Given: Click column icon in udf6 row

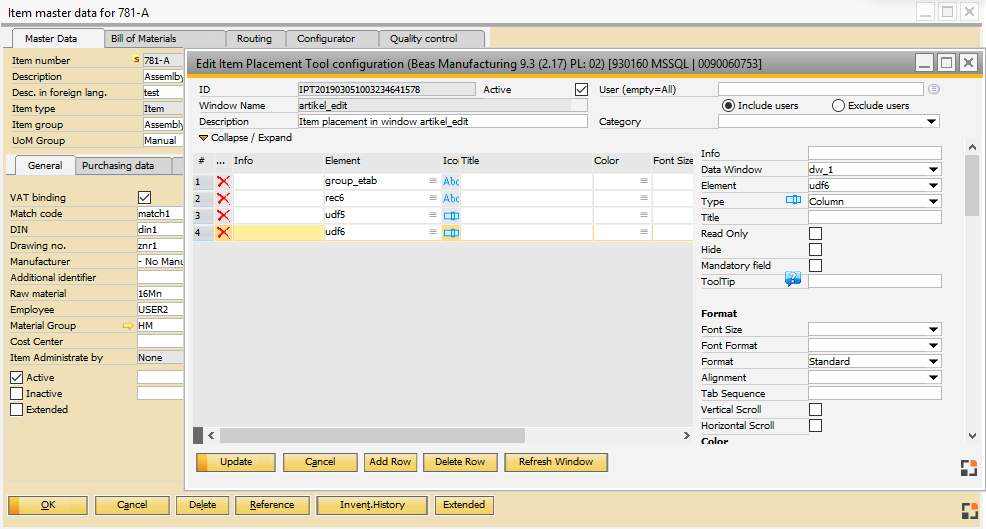Looking at the screenshot, I should 451,232.
